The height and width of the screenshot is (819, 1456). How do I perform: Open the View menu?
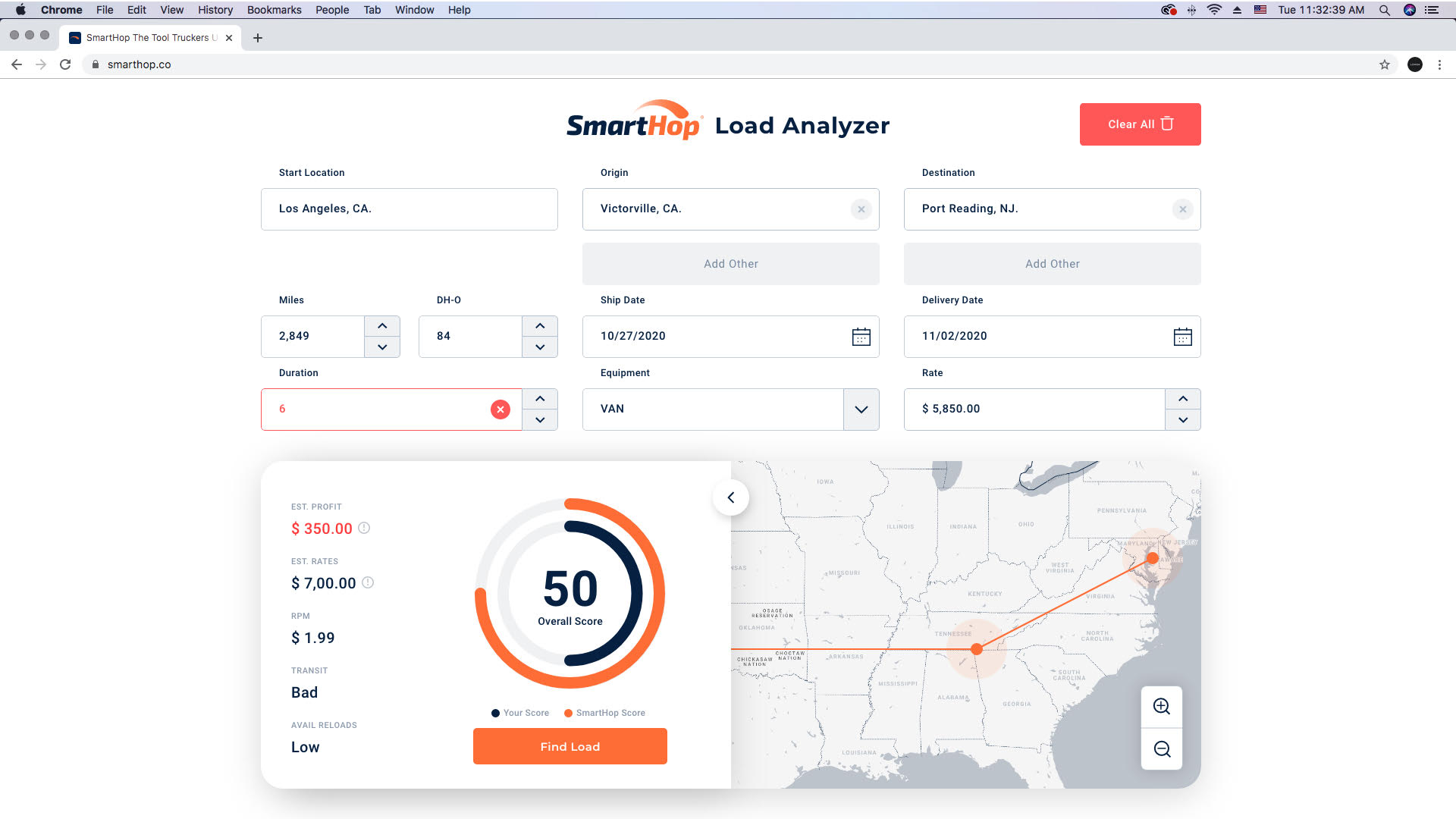[171, 10]
